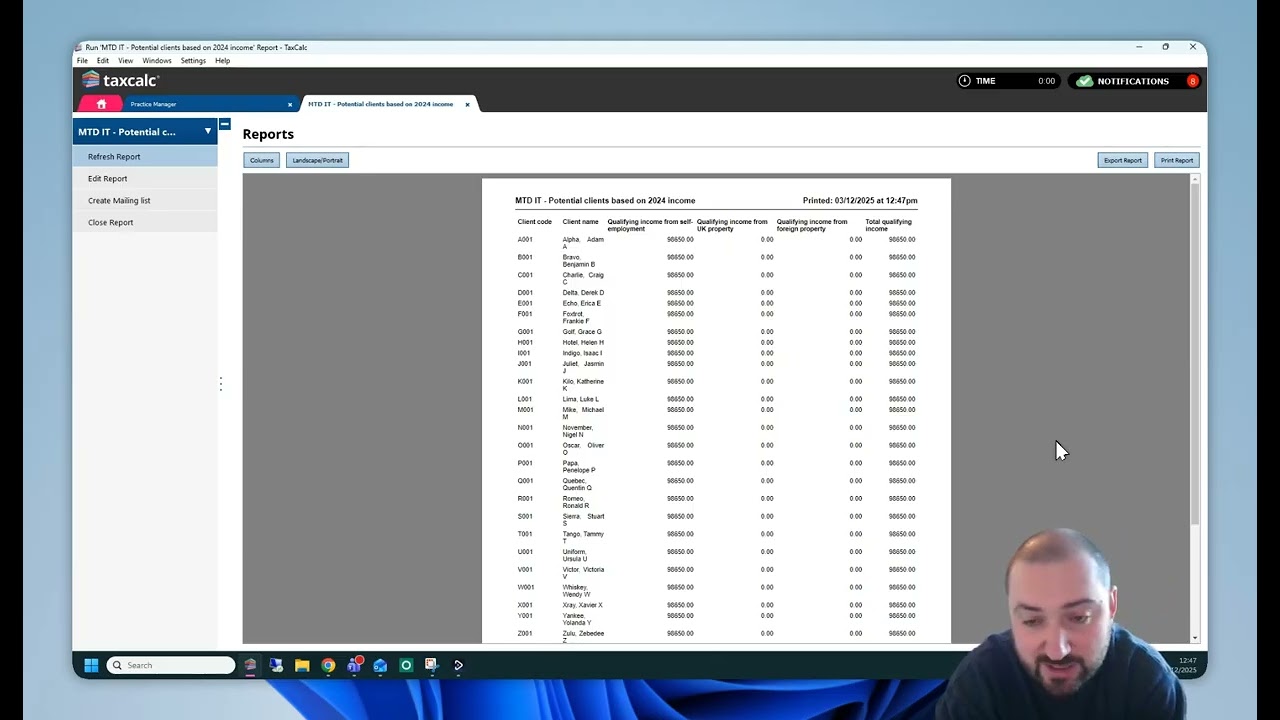Open the Settings menu
The width and height of the screenshot is (1280, 720).
(193, 61)
